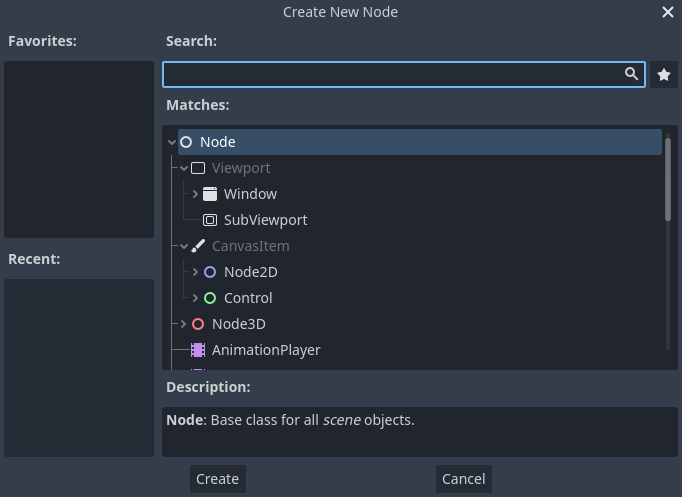Expand the Window node children
Viewport: 682px width, 497px height.
pyautogui.click(x=196, y=194)
